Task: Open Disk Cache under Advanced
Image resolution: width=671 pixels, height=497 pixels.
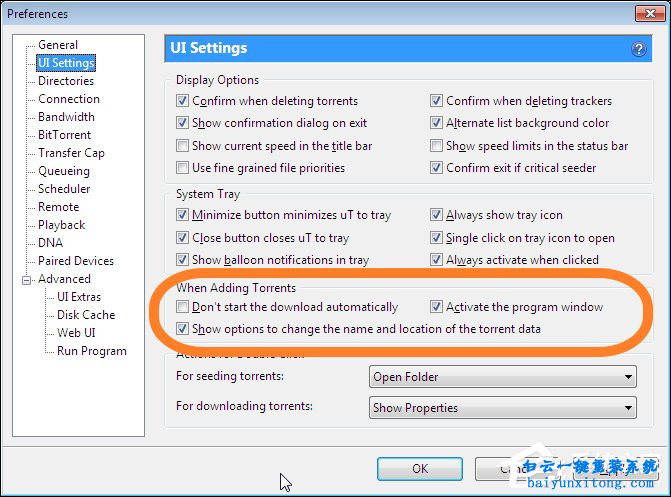Action: click(86, 315)
